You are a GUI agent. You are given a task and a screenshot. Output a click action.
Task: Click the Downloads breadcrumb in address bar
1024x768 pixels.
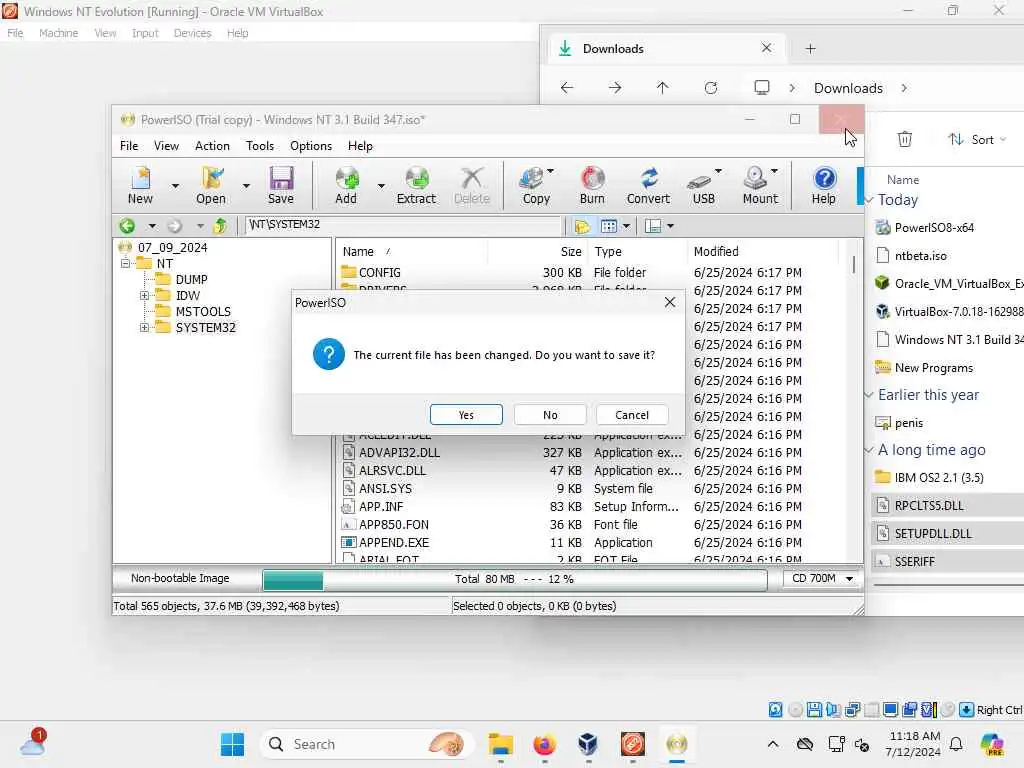pyautogui.click(x=848, y=88)
